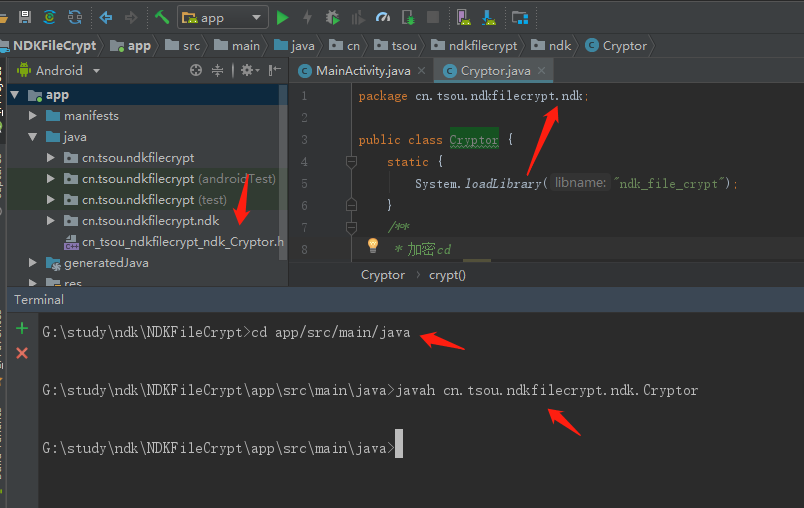Start debugging with the bug icon
This screenshot has width=804, height=508.
(332, 18)
